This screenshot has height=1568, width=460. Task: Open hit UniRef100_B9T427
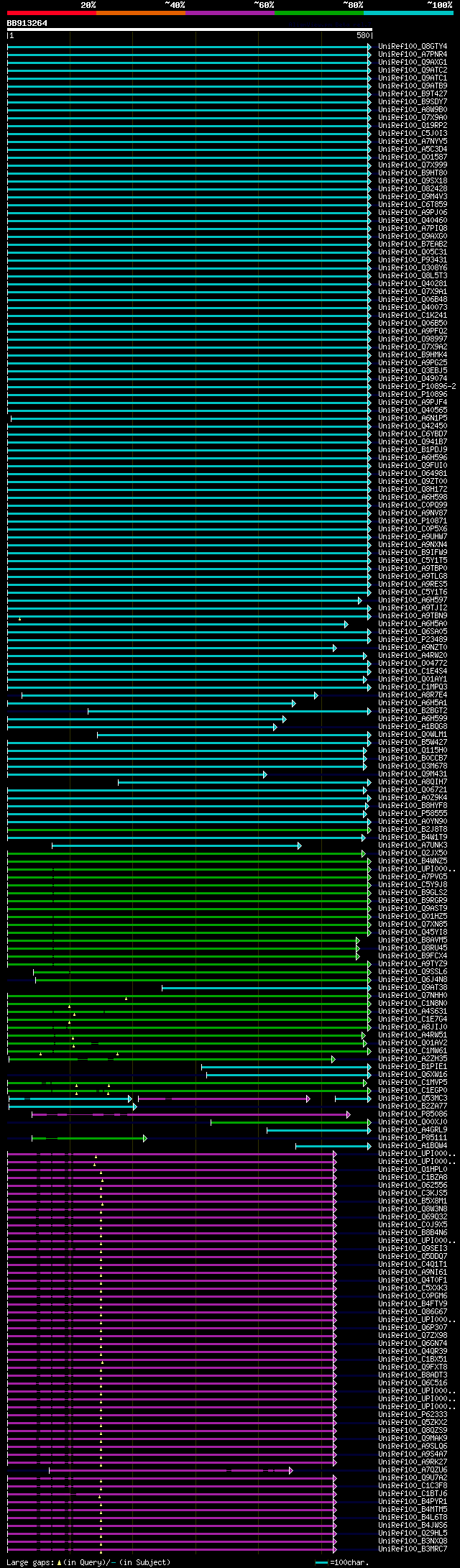click(x=413, y=94)
